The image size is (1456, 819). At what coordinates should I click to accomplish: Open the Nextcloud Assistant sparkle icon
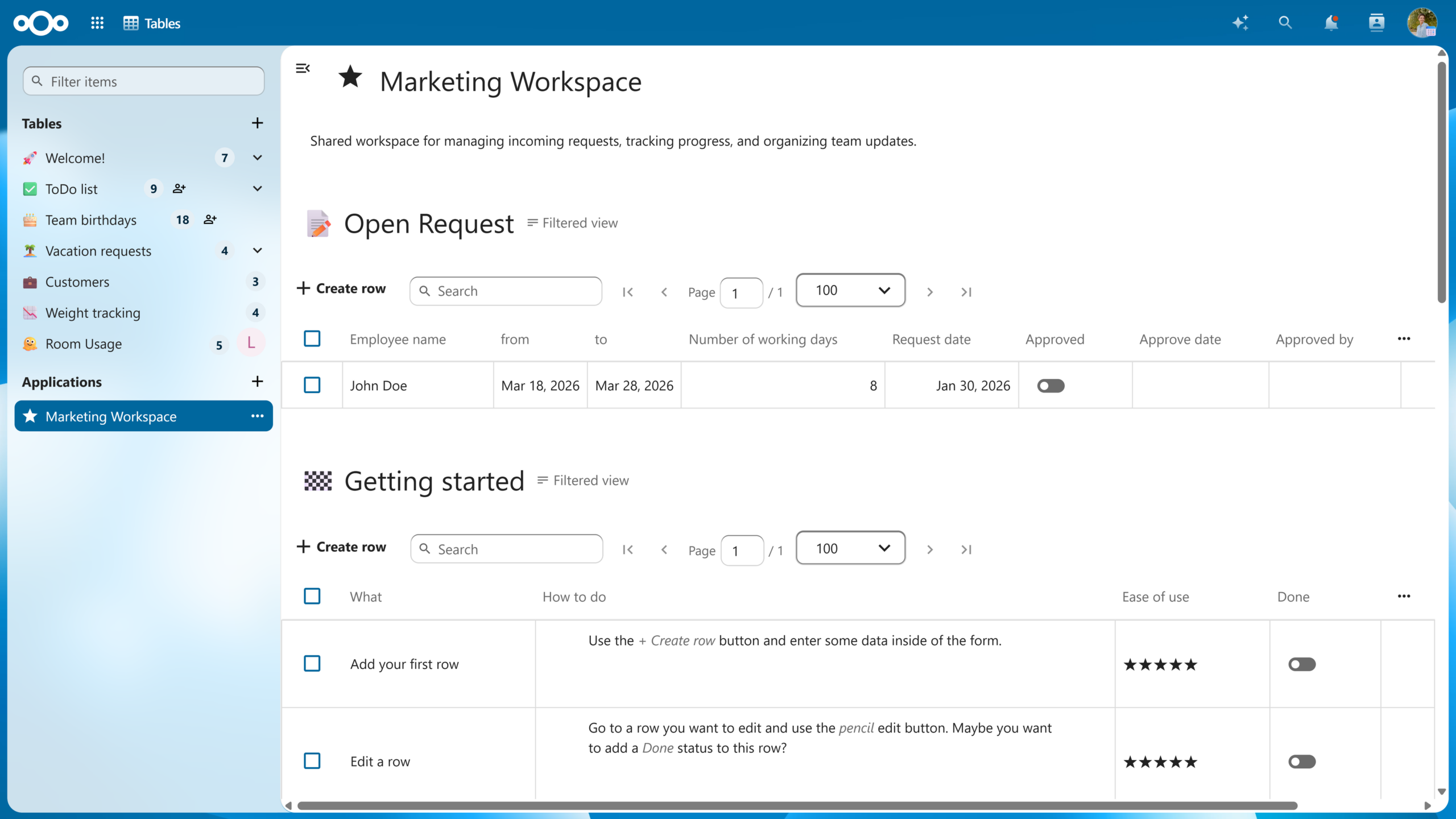tap(1240, 23)
